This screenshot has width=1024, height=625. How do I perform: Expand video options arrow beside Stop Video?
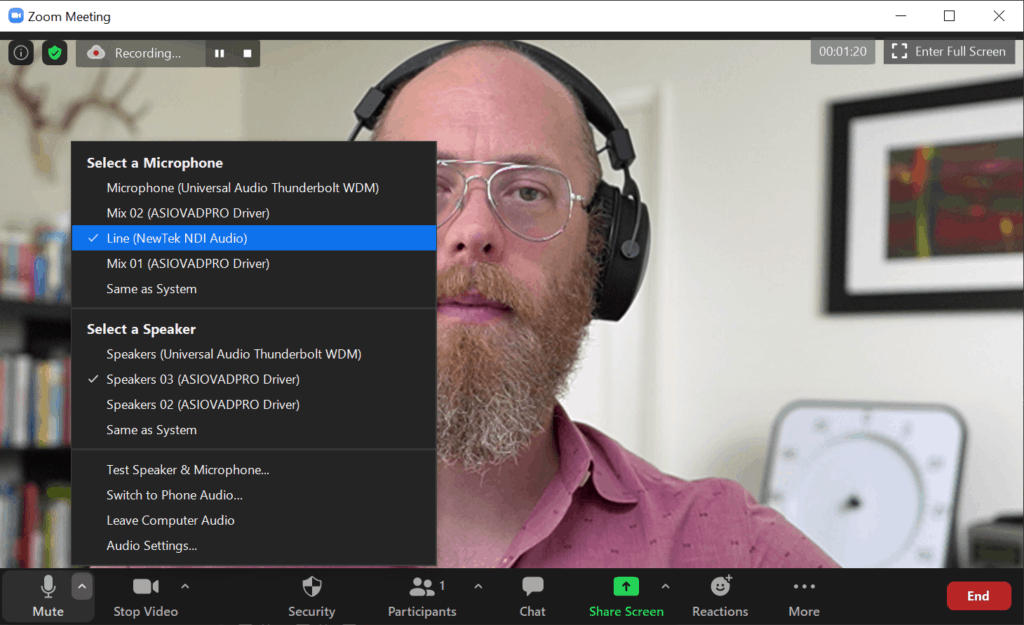tap(185, 587)
